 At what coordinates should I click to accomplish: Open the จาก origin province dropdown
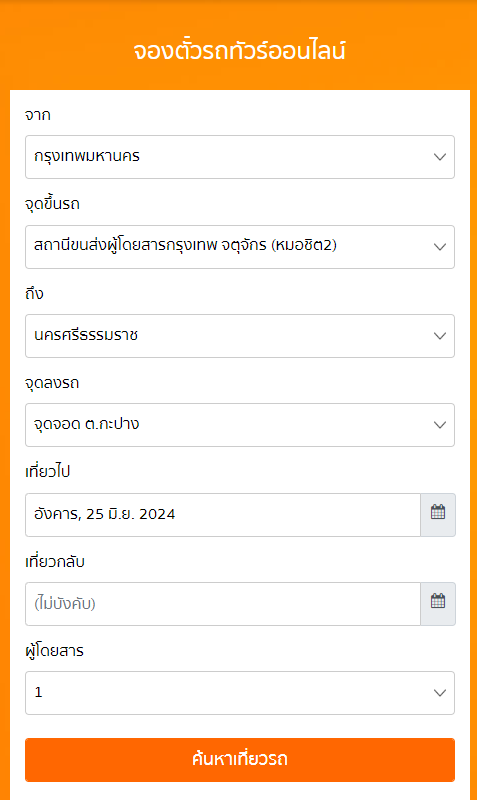(x=240, y=157)
